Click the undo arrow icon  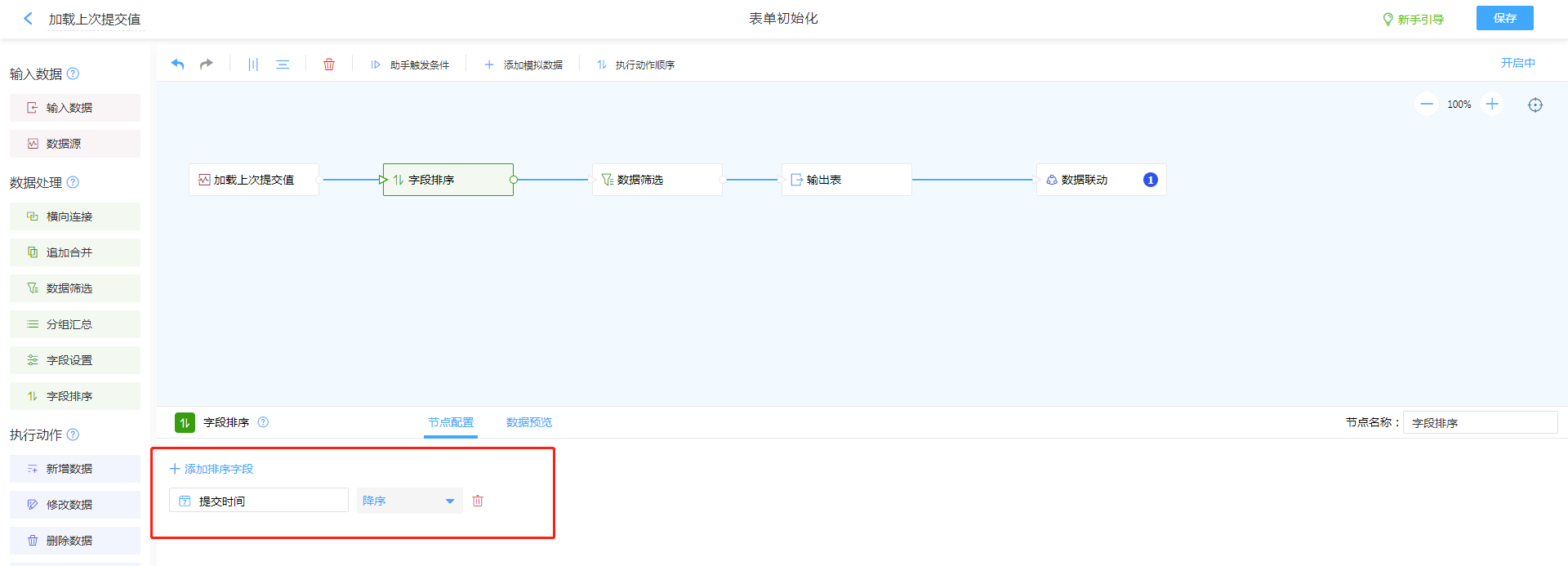(x=177, y=64)
